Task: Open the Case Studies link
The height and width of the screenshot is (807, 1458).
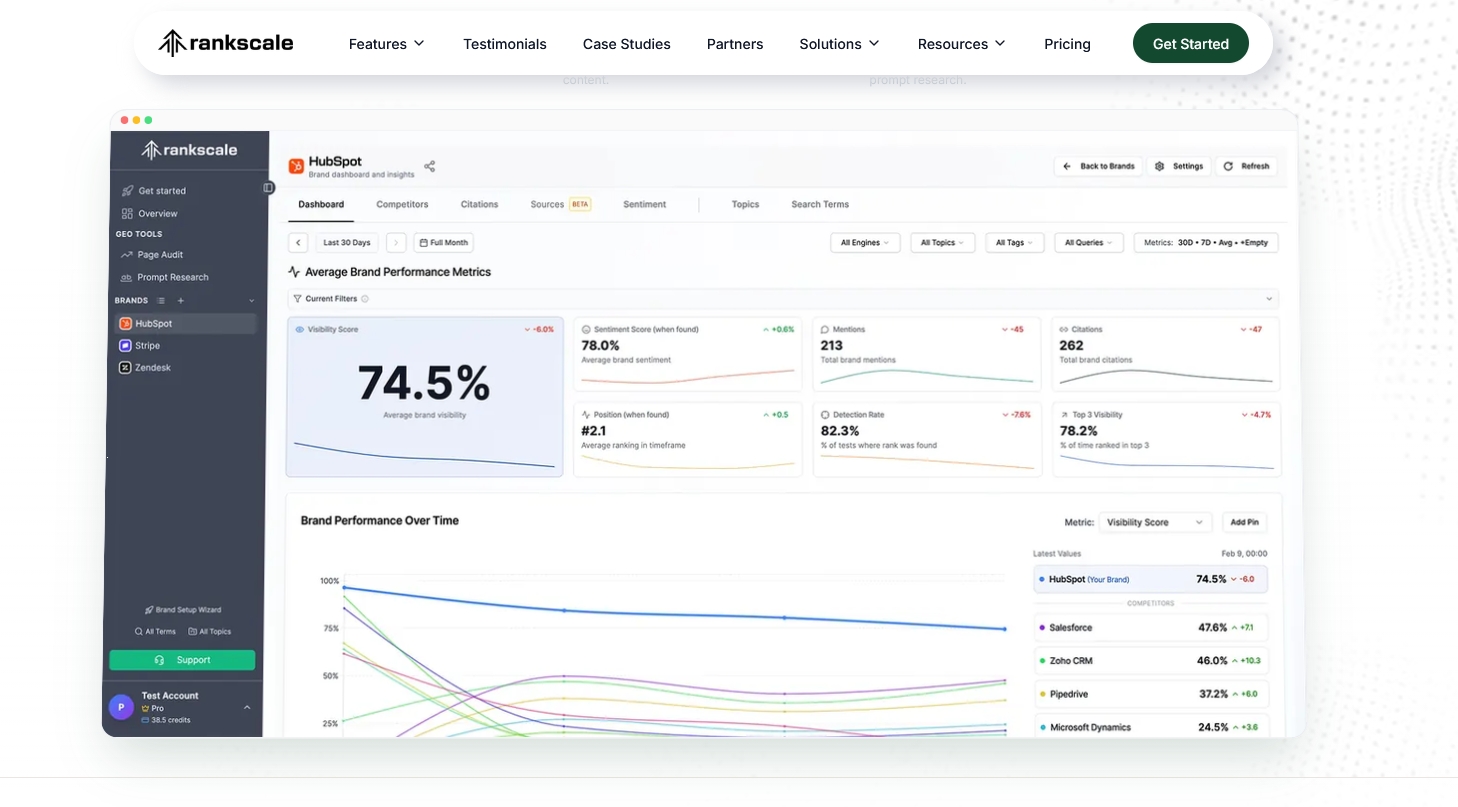Action: tap(627, 44)
